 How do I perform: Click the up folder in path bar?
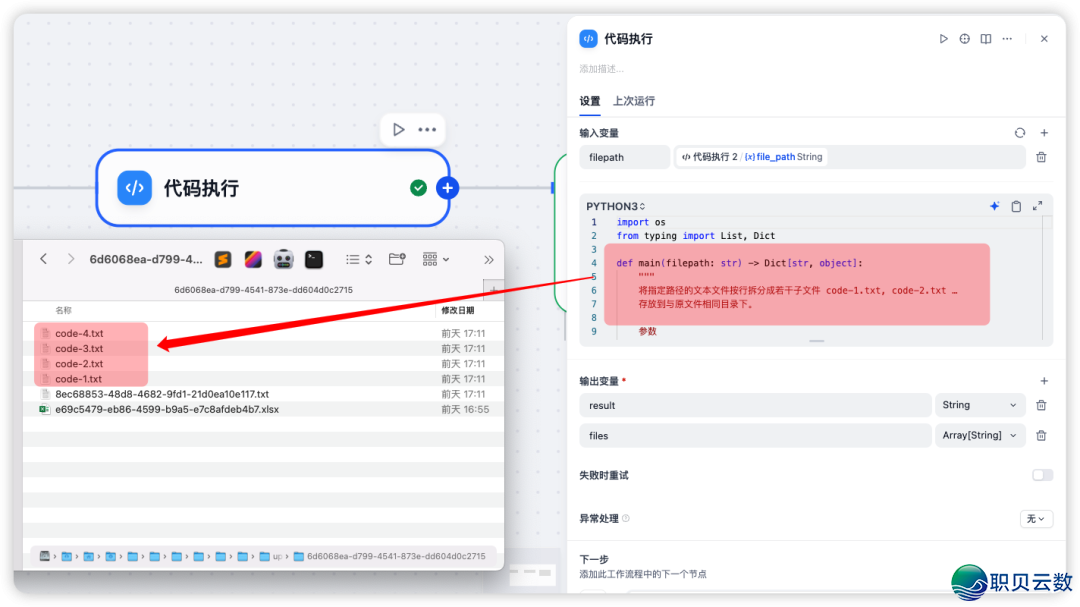(x=271, y=556)
